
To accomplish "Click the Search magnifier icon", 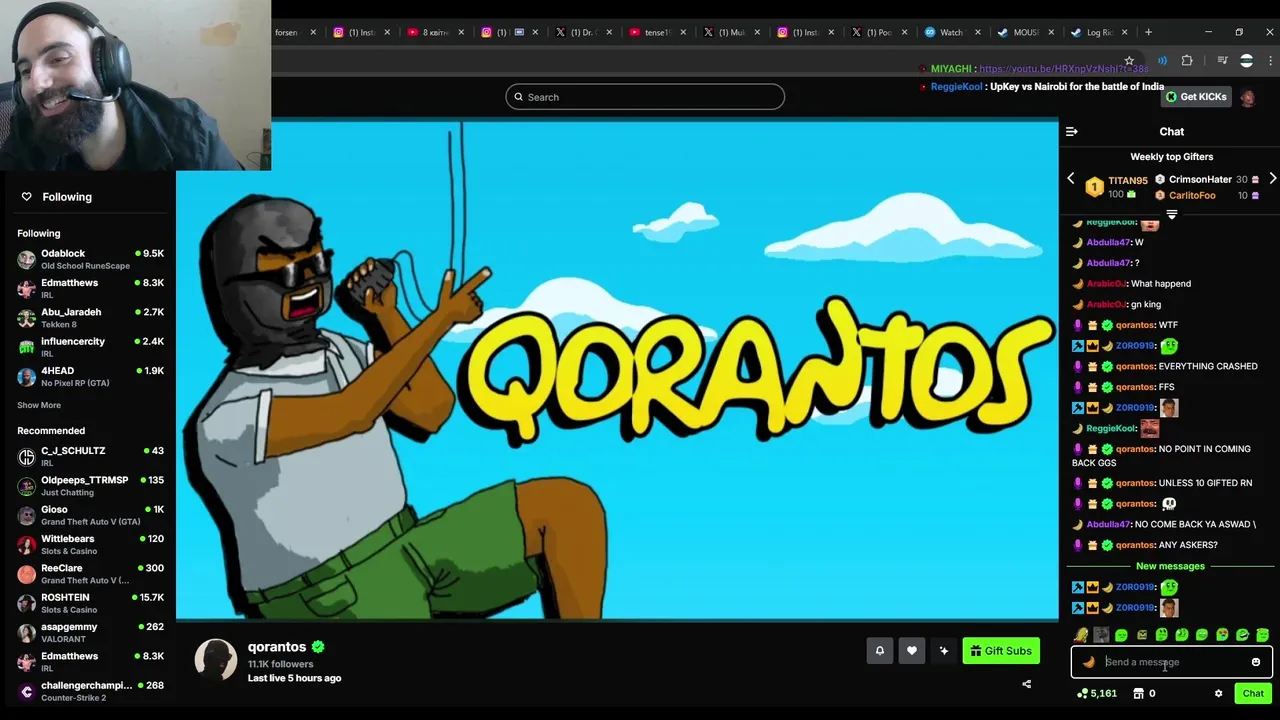I will pyautogui.click(x=518, y=97).
